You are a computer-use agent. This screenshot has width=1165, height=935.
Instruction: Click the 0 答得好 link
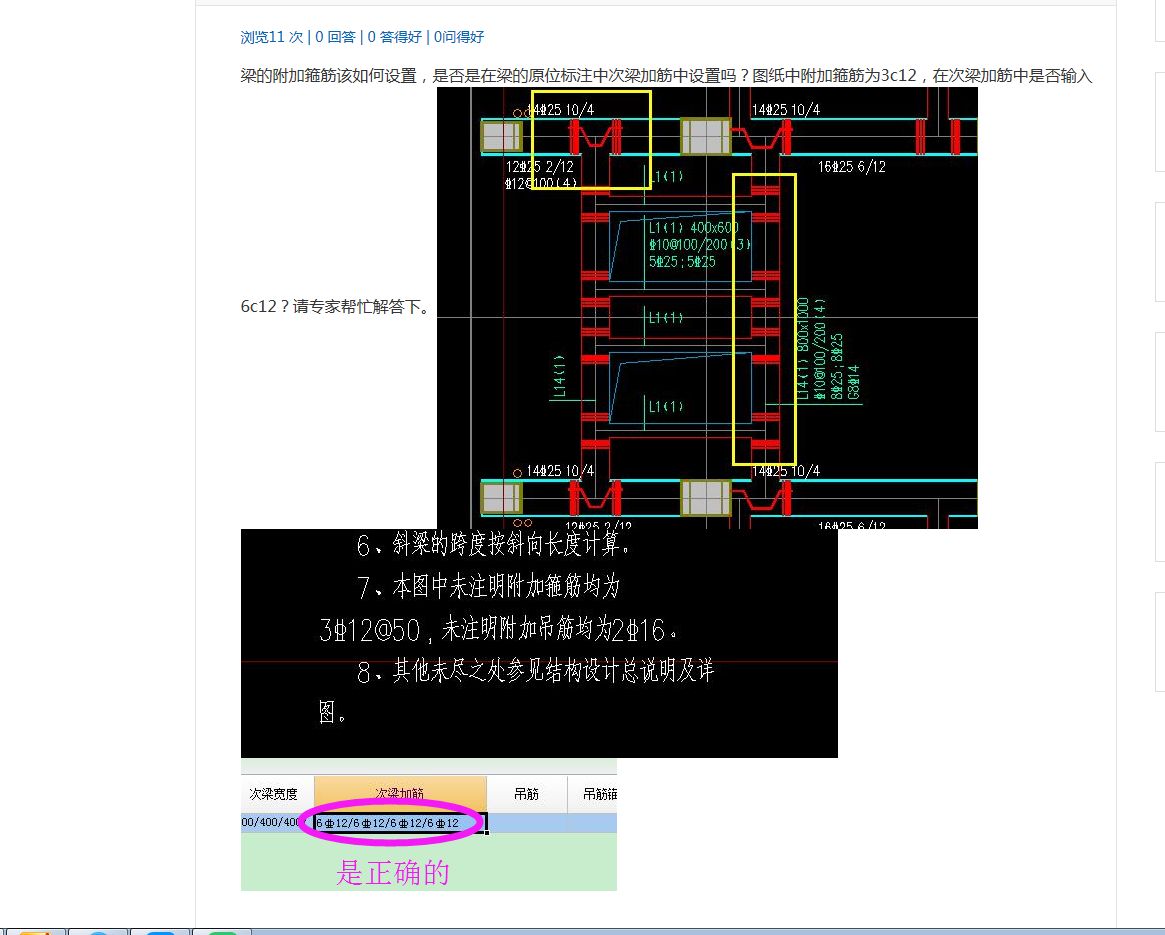(x=394, y=37)
